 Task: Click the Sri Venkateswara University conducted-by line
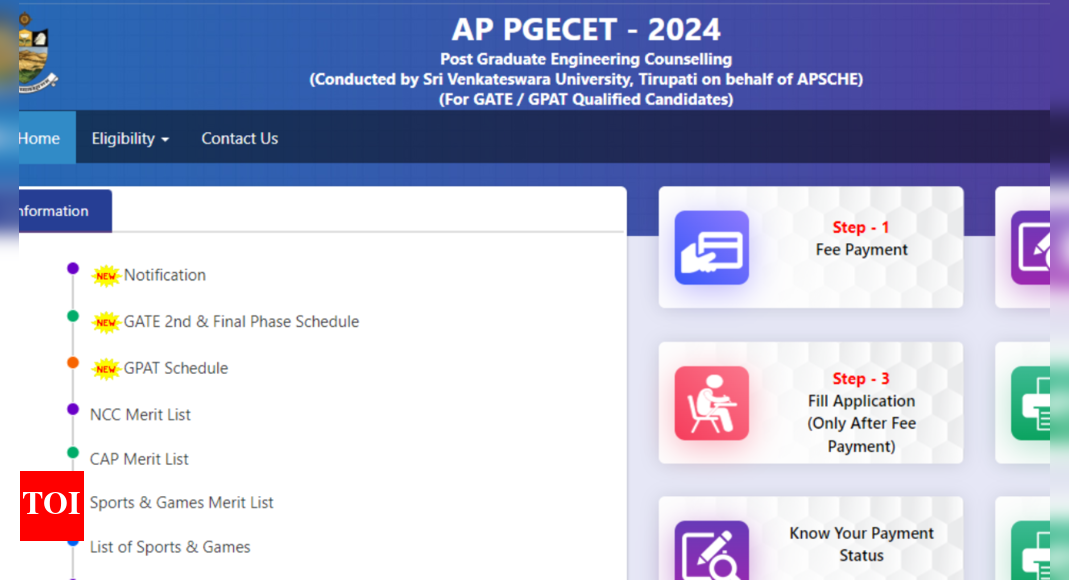[586, 79]
